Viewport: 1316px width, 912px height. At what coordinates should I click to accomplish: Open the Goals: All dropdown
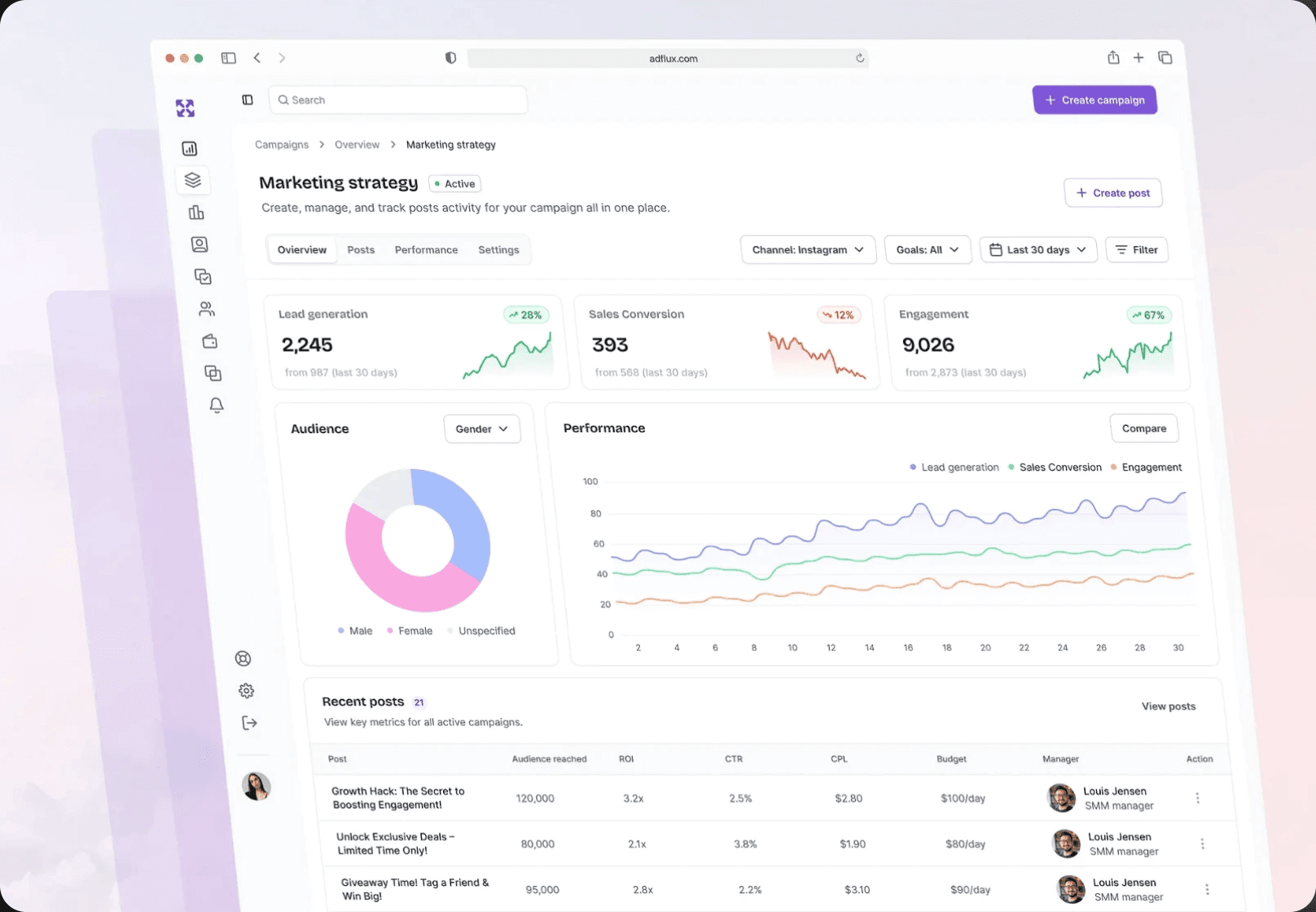point(928,250)
